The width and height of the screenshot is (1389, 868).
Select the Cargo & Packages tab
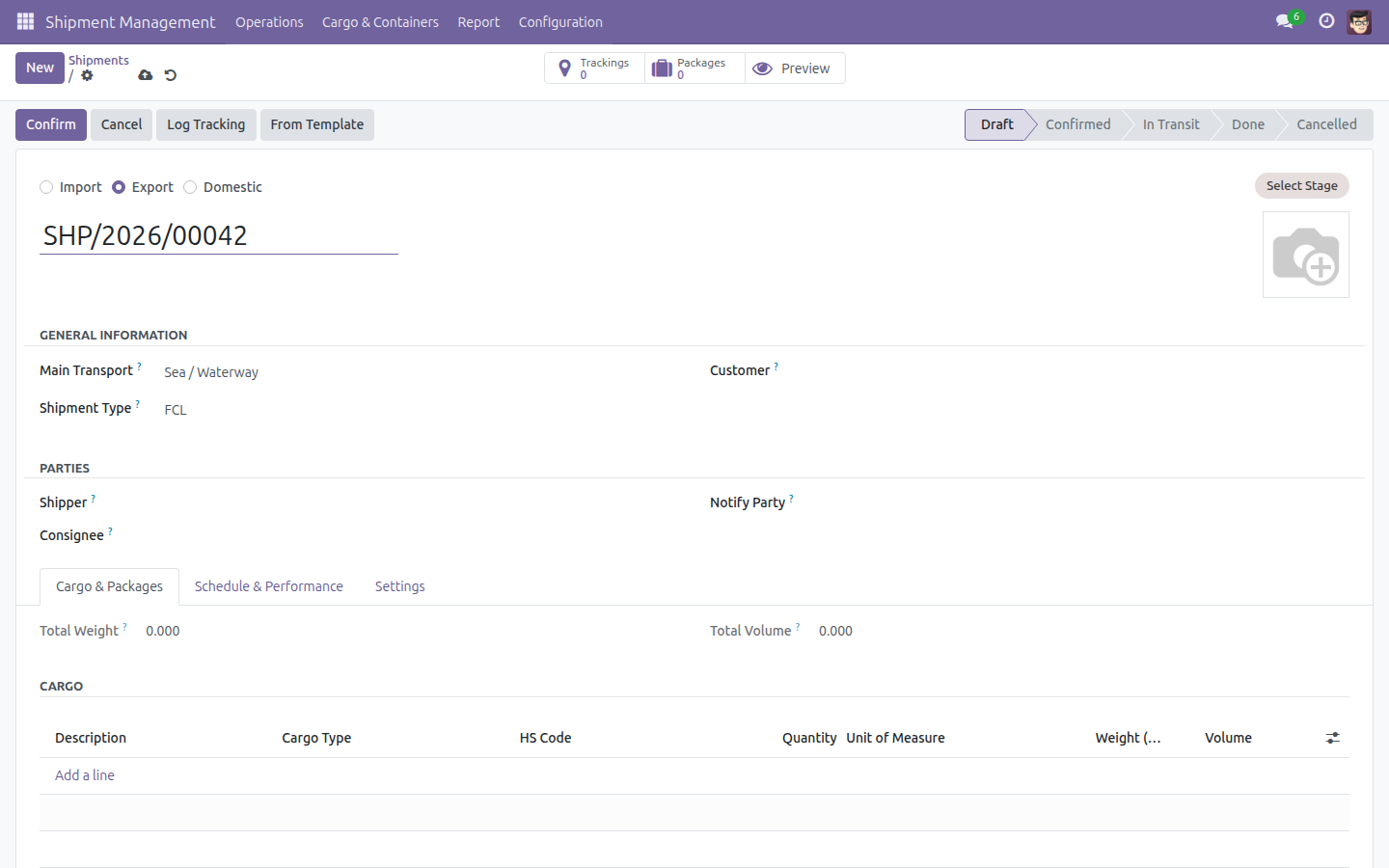pos(109,586)
